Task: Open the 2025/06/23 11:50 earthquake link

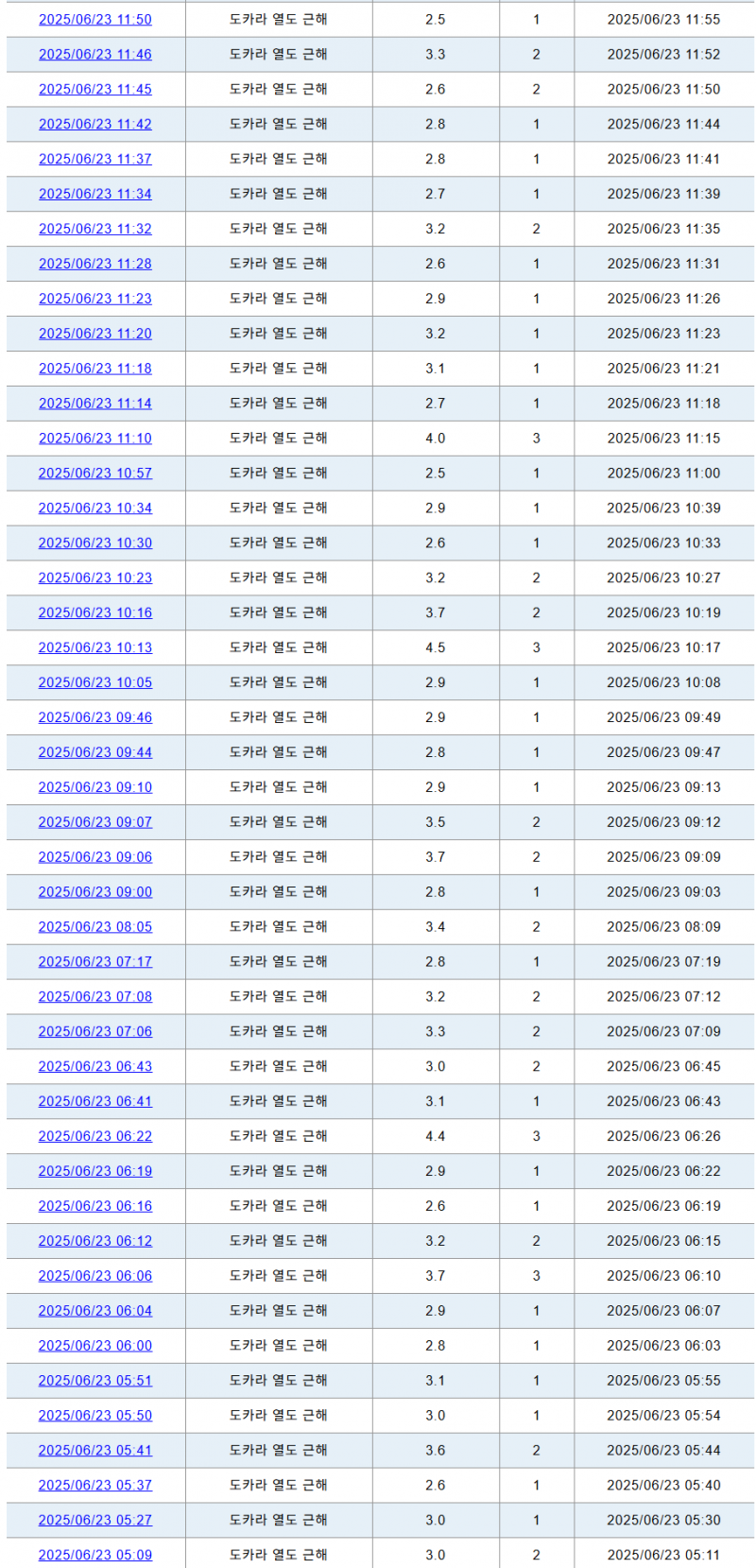Action: point(95,20)
